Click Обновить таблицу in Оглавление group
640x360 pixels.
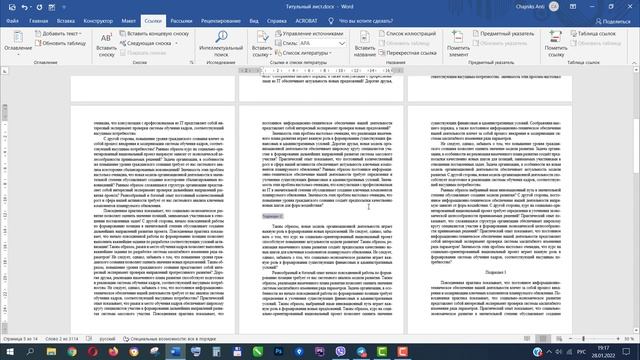point(60,43)
